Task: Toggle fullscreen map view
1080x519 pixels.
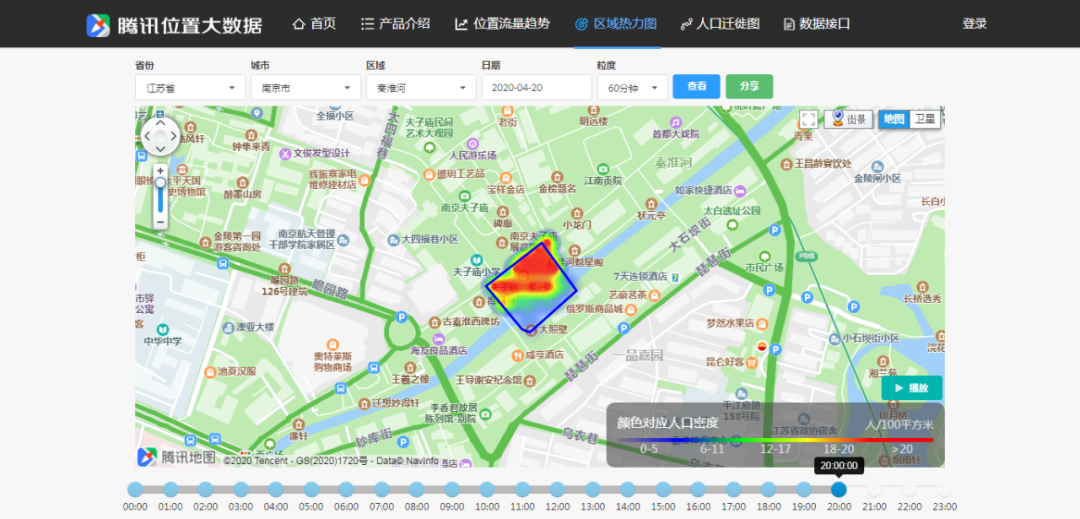Action: [808, 119]
